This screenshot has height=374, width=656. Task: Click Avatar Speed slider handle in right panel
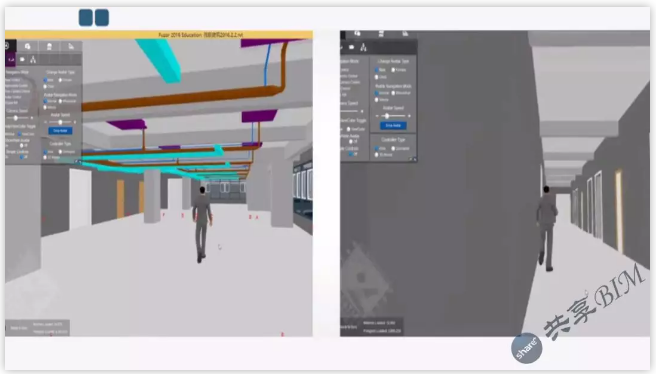pos(387,116)
